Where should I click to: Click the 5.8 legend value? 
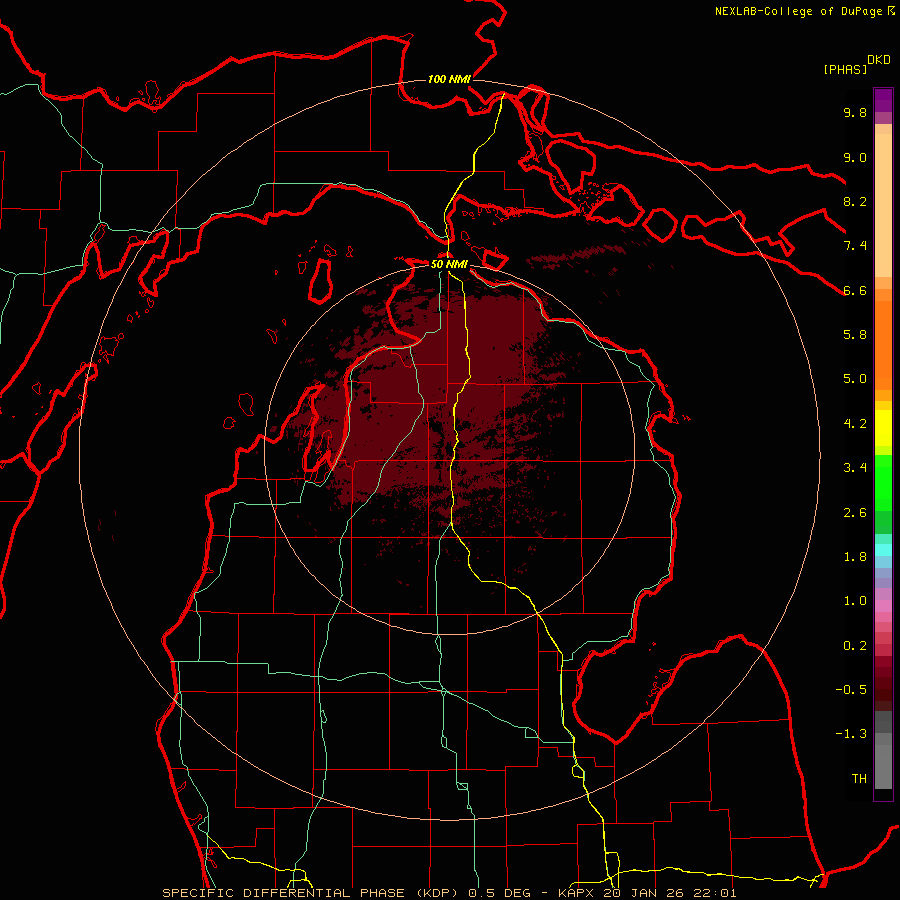point(855,335)
